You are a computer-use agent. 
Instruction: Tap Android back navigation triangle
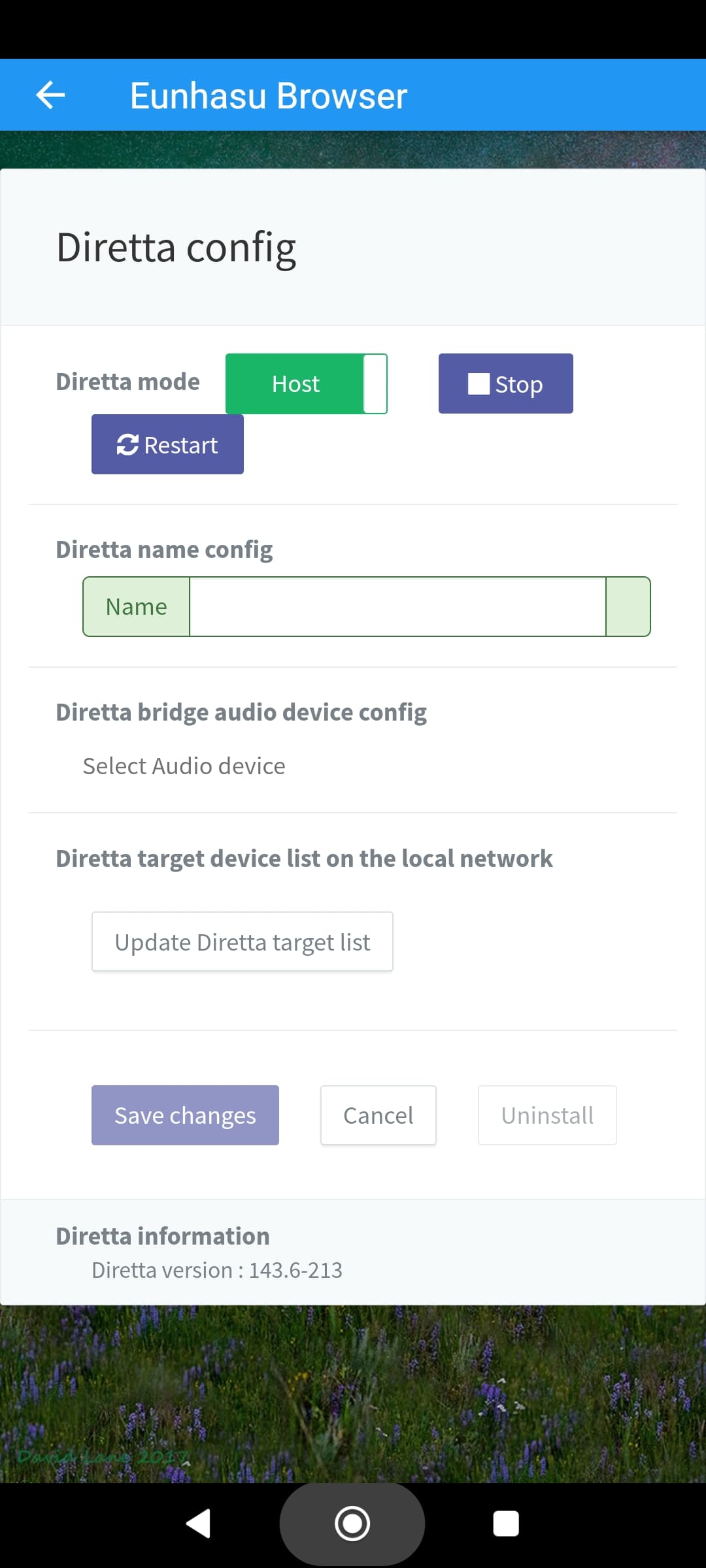click(198, 1524)
